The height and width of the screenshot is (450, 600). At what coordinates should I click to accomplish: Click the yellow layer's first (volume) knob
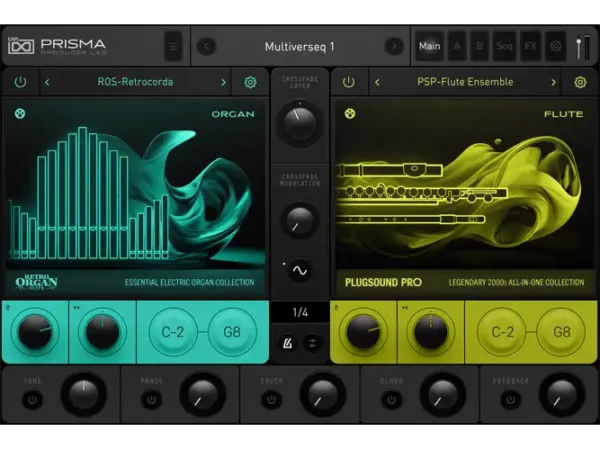pyautogui.click(x=363, y=332)
